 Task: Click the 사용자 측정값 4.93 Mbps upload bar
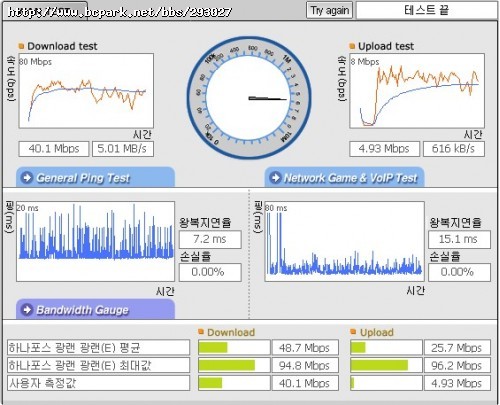point(386,383)
